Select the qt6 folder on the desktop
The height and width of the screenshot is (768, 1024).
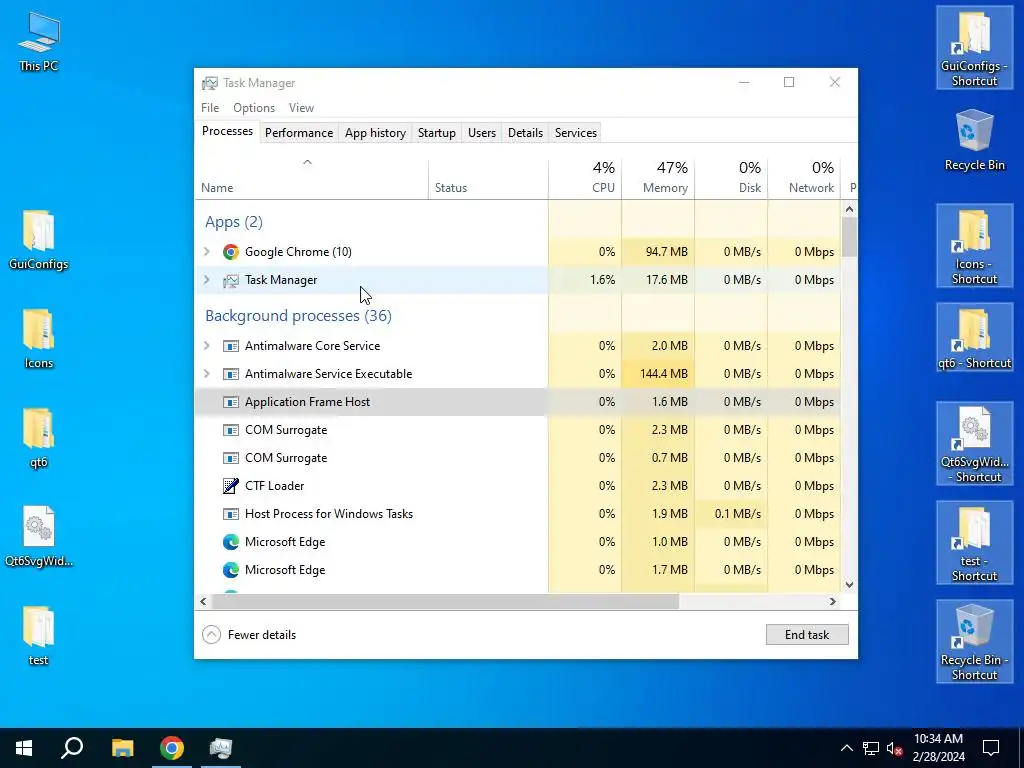(x=39, y=438)
